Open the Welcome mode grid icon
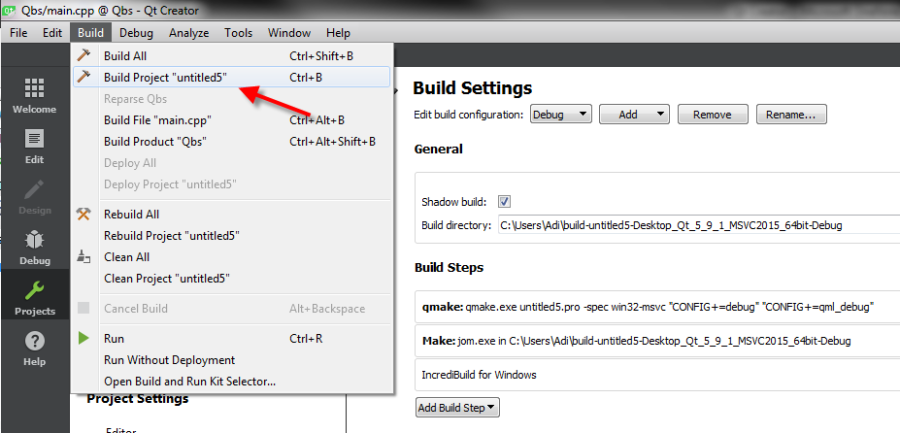Screen dimensions: 900x433 point(34,90)
